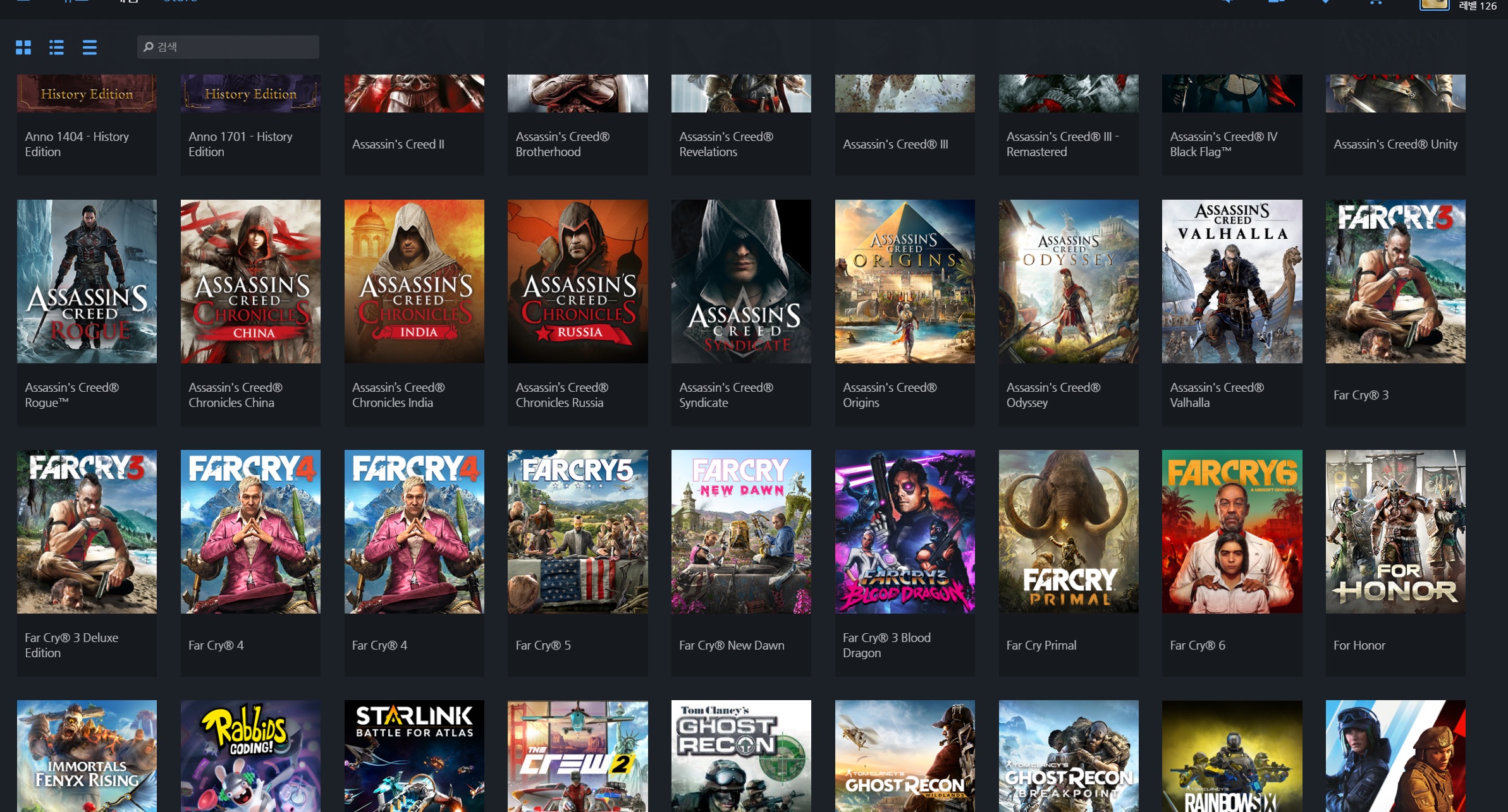Switch to the grid view layout
Screen dimensions: 1508x812
pyautogui.click(x=23, y=47)
